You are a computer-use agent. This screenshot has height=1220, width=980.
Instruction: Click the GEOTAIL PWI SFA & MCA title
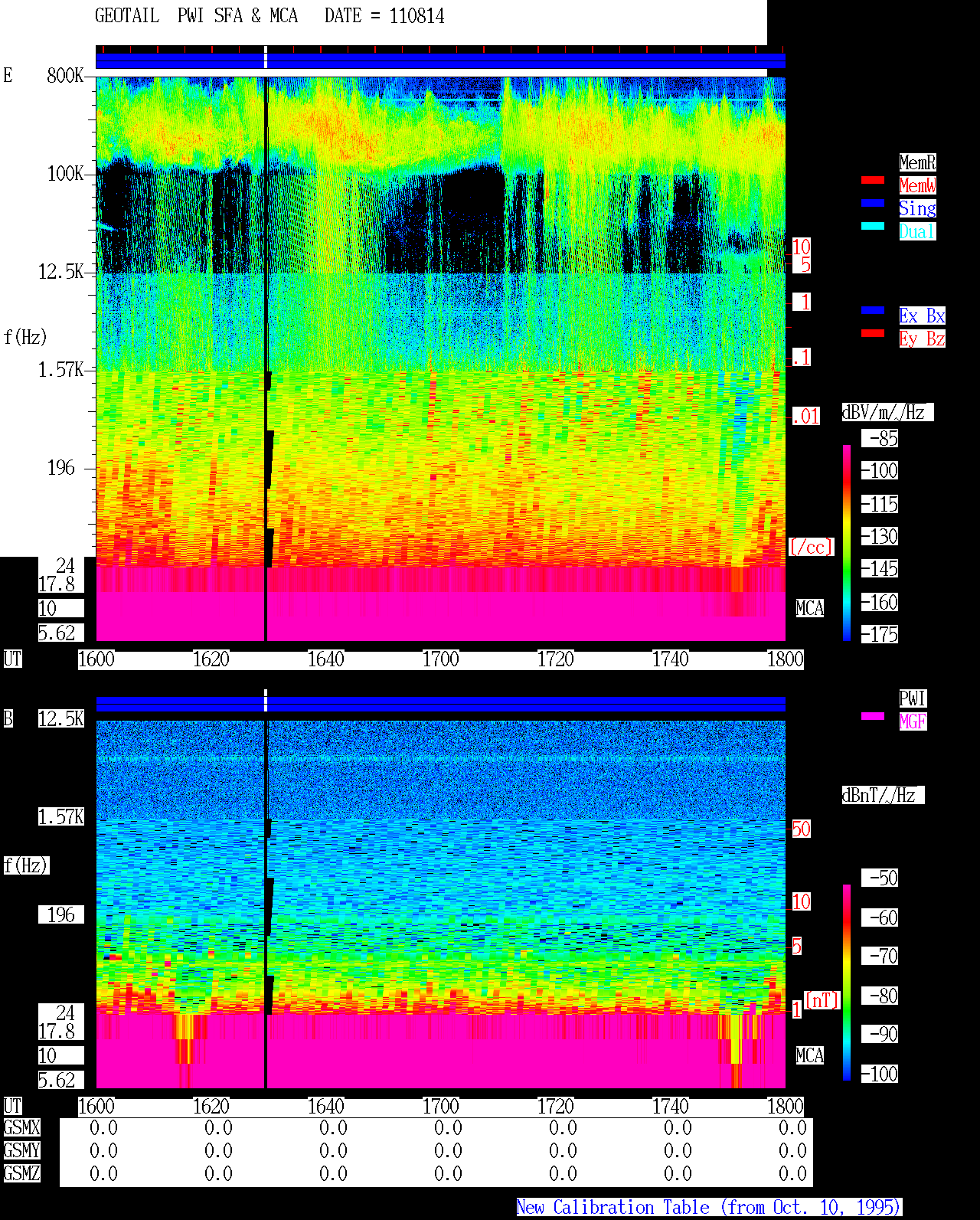pyautogui.click(x=197, y=16)
